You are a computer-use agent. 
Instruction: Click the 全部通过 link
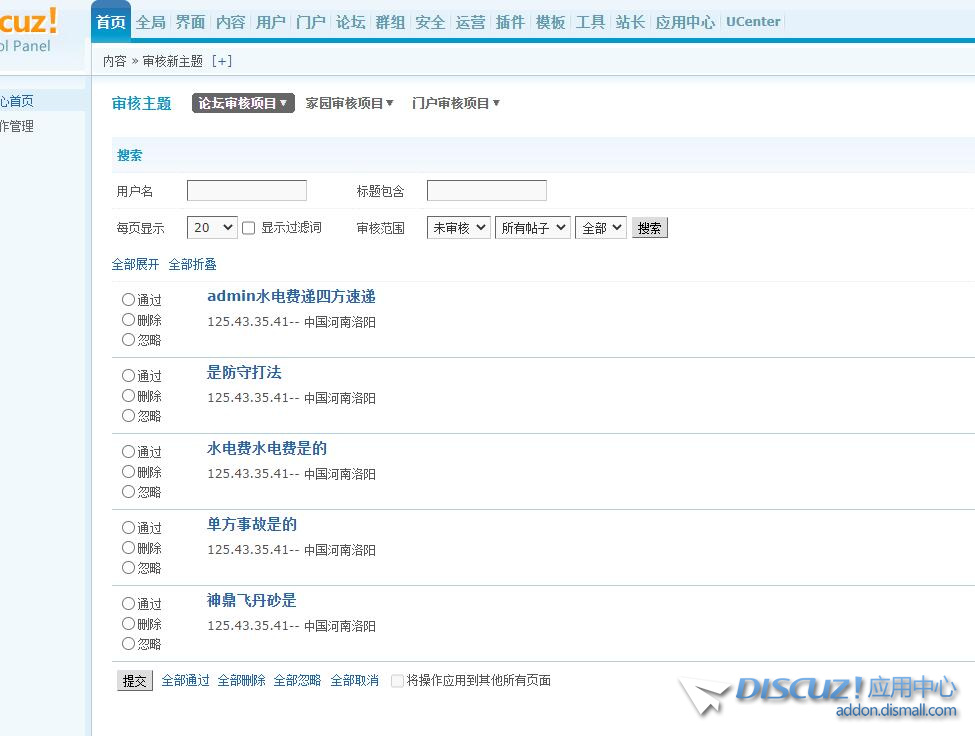point(185,681)
